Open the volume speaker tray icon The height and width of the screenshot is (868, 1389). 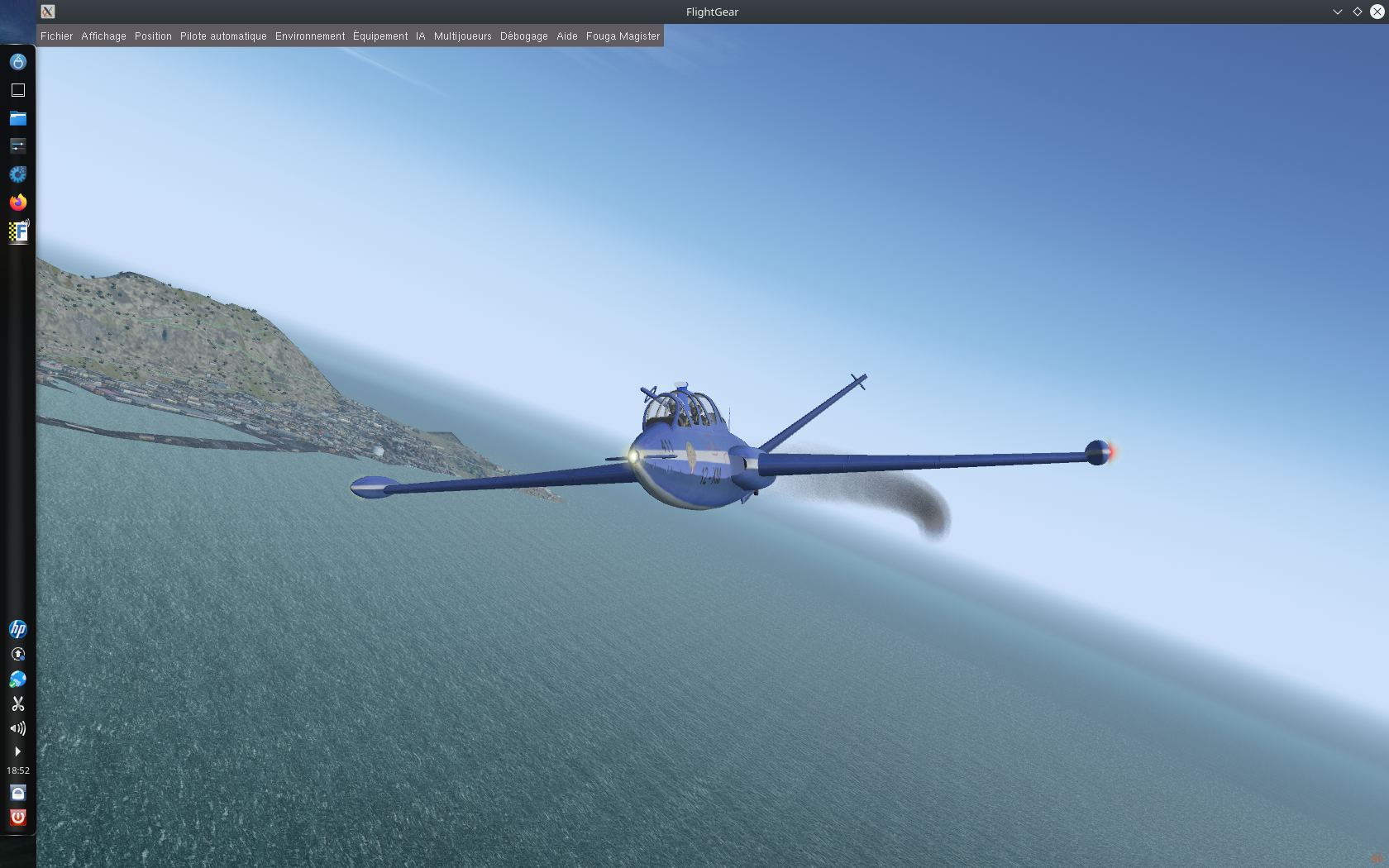(x=17, y=728)
